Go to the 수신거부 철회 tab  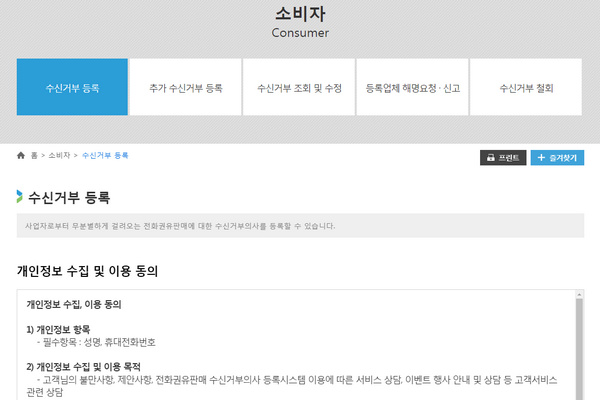point(526,87)
